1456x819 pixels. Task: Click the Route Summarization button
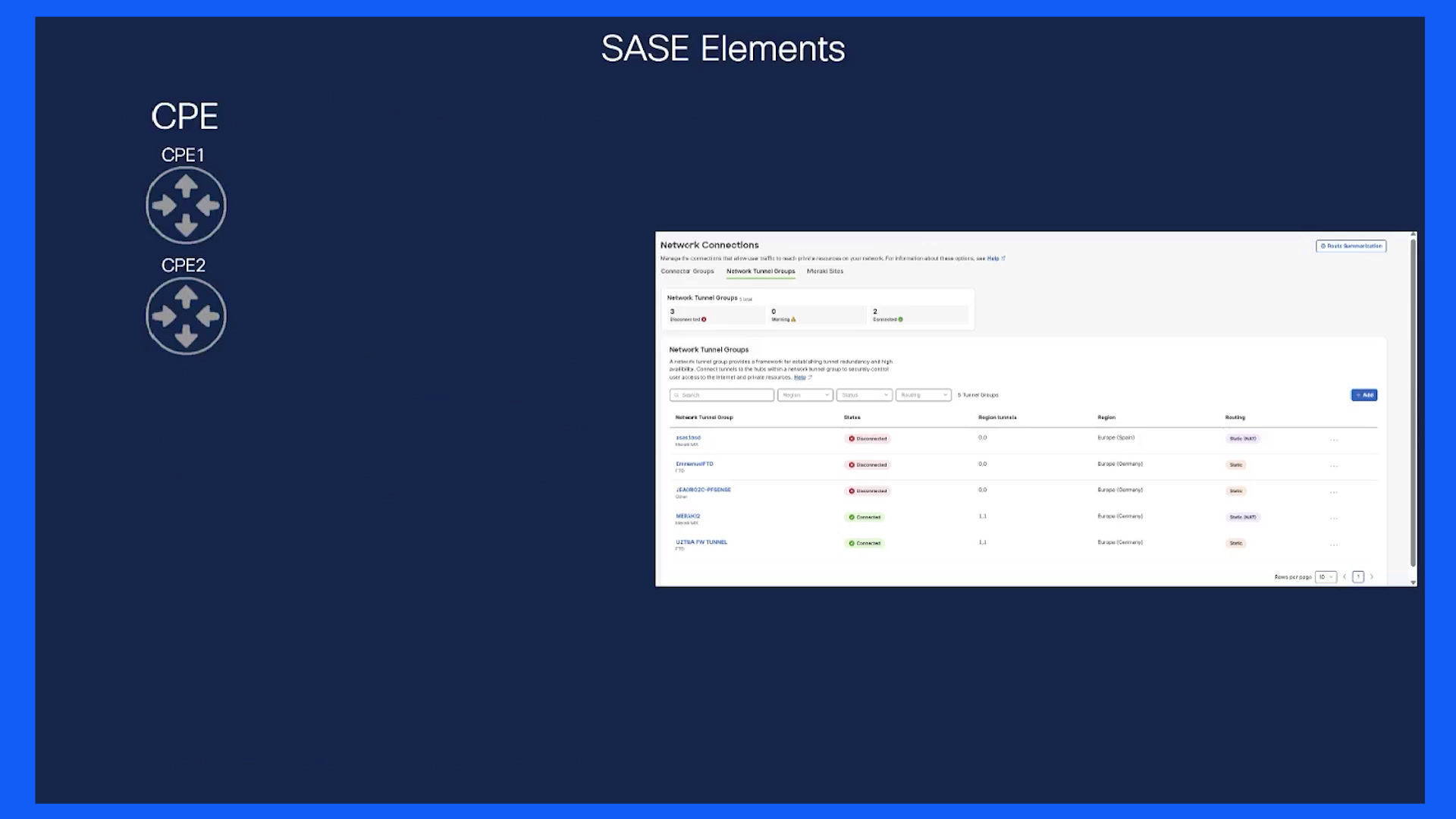pos(1351,246)
